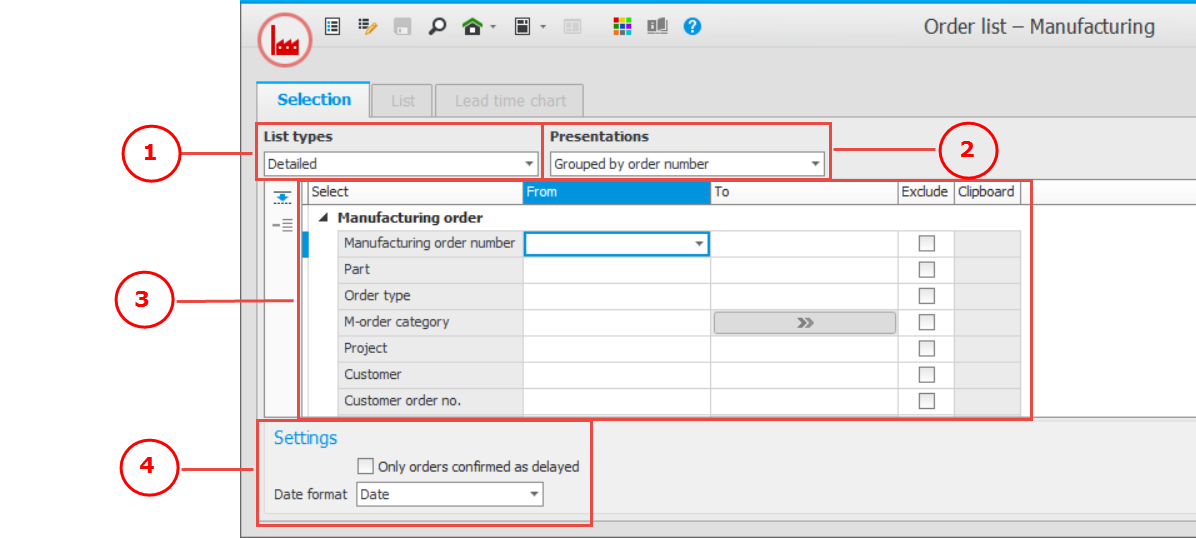Click the collapse rows icon beside grid
The width and height of the screenshot is (1196, 538).
pos(282,225)
